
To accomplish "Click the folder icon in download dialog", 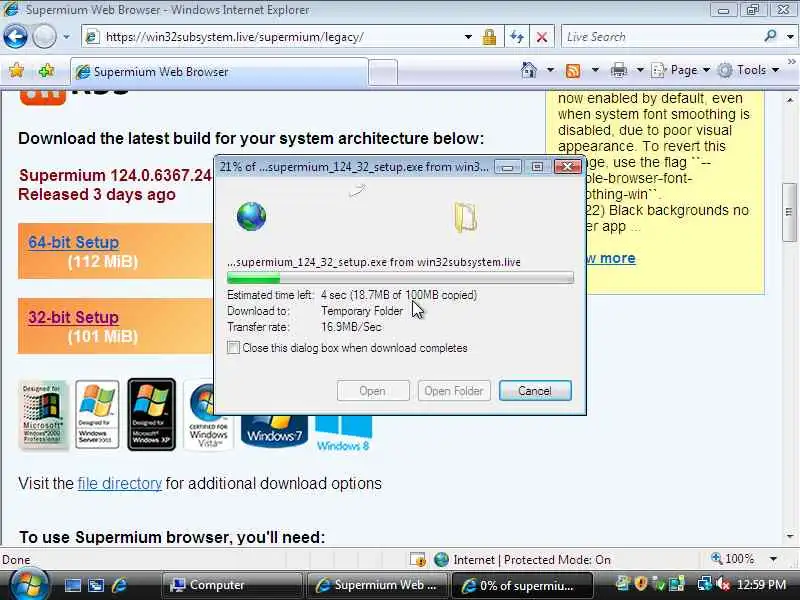I will tap(465, 217).
